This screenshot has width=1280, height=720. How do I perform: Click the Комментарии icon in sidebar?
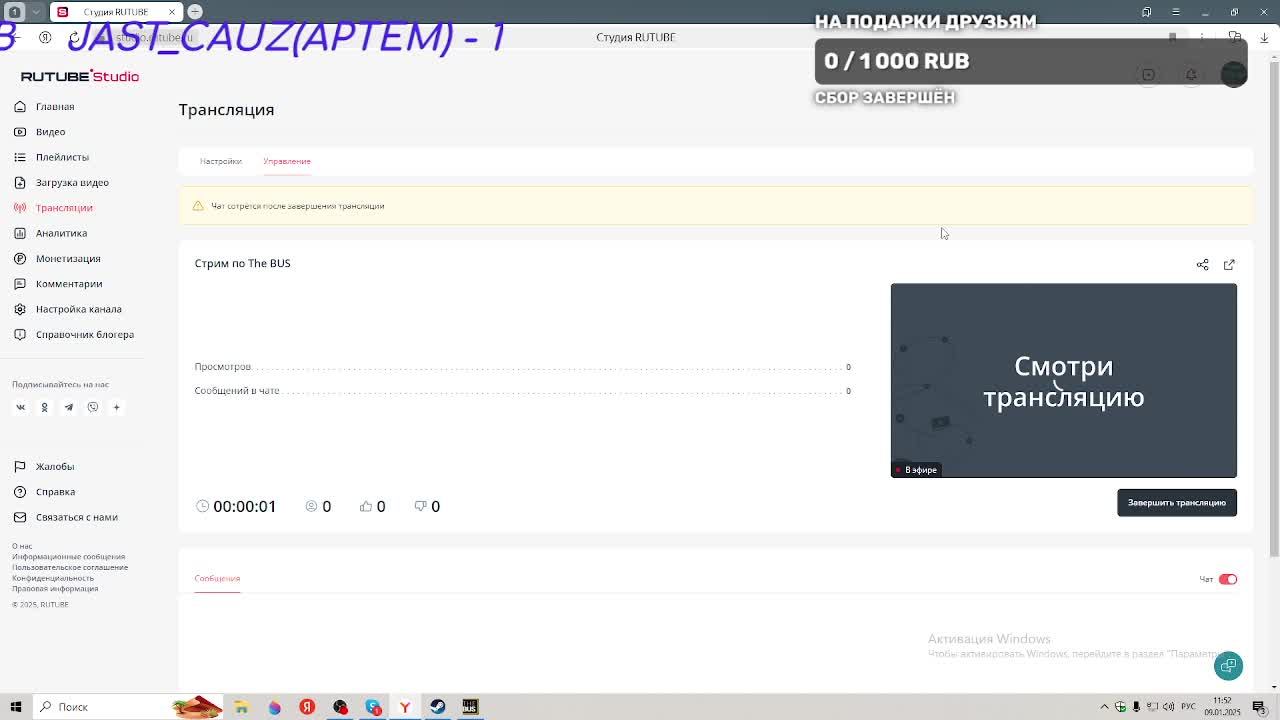pyautogui.click(x=19, y=284)
